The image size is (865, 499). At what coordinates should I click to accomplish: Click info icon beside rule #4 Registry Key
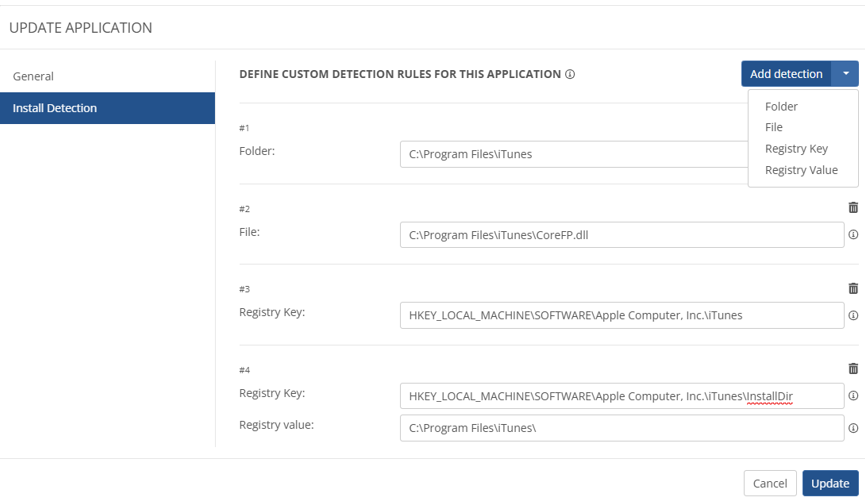click(853, 396)
